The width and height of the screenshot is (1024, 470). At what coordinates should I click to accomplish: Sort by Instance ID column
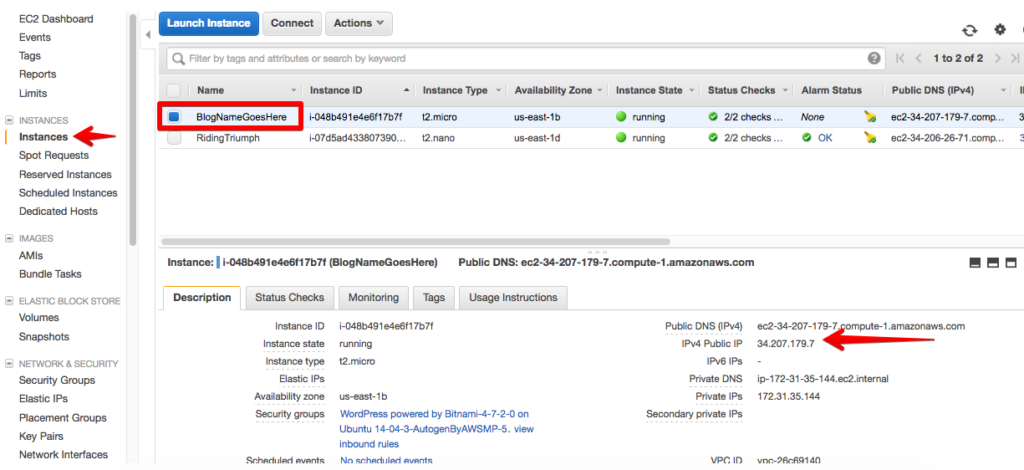point(336,90)
